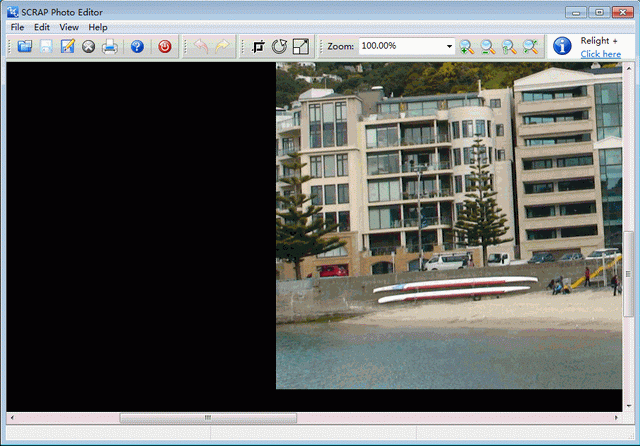Click the horizontal scrollbar thumb

(x=208, y=417)
